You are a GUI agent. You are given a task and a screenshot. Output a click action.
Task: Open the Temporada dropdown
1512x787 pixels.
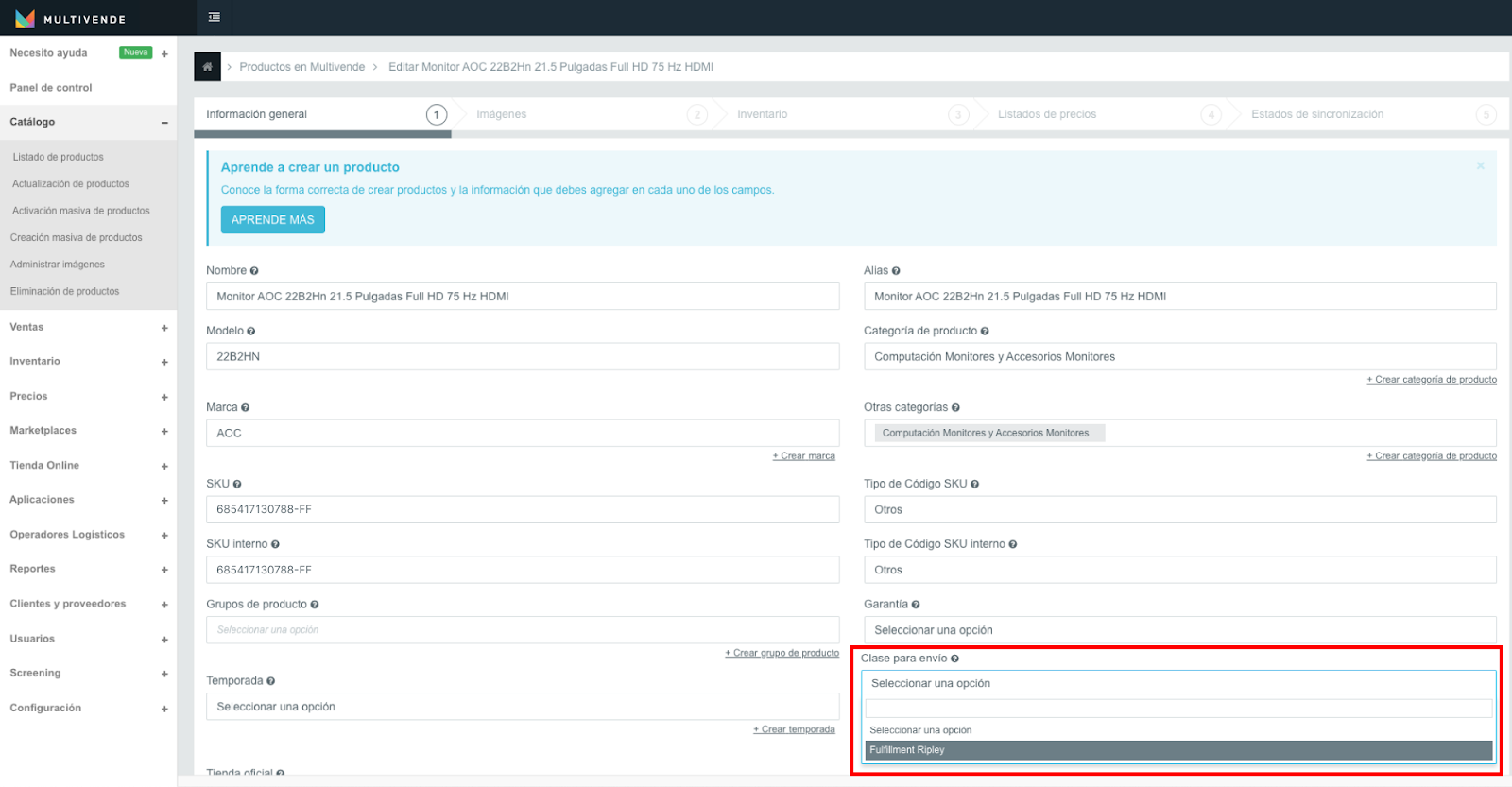523,707
